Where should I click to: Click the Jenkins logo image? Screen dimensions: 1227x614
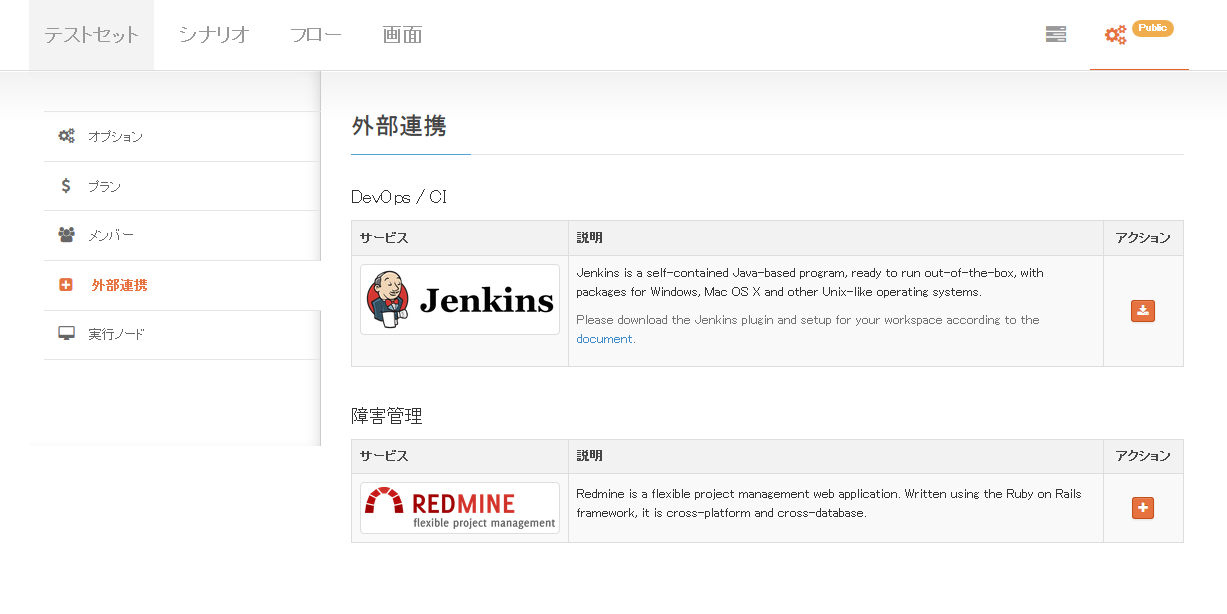point(460,300)
